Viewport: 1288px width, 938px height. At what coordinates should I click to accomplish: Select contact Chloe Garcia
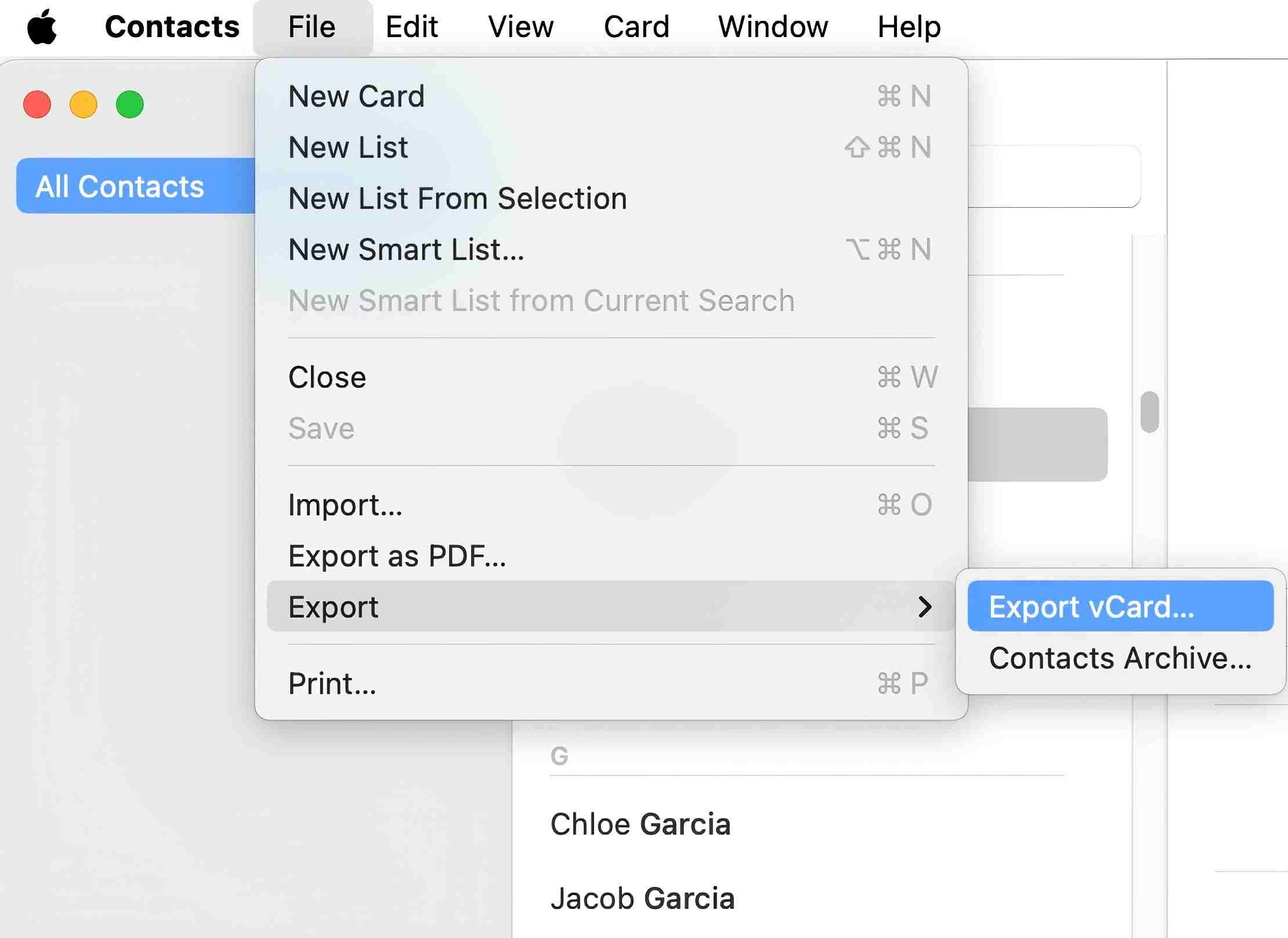pos(641,824)
